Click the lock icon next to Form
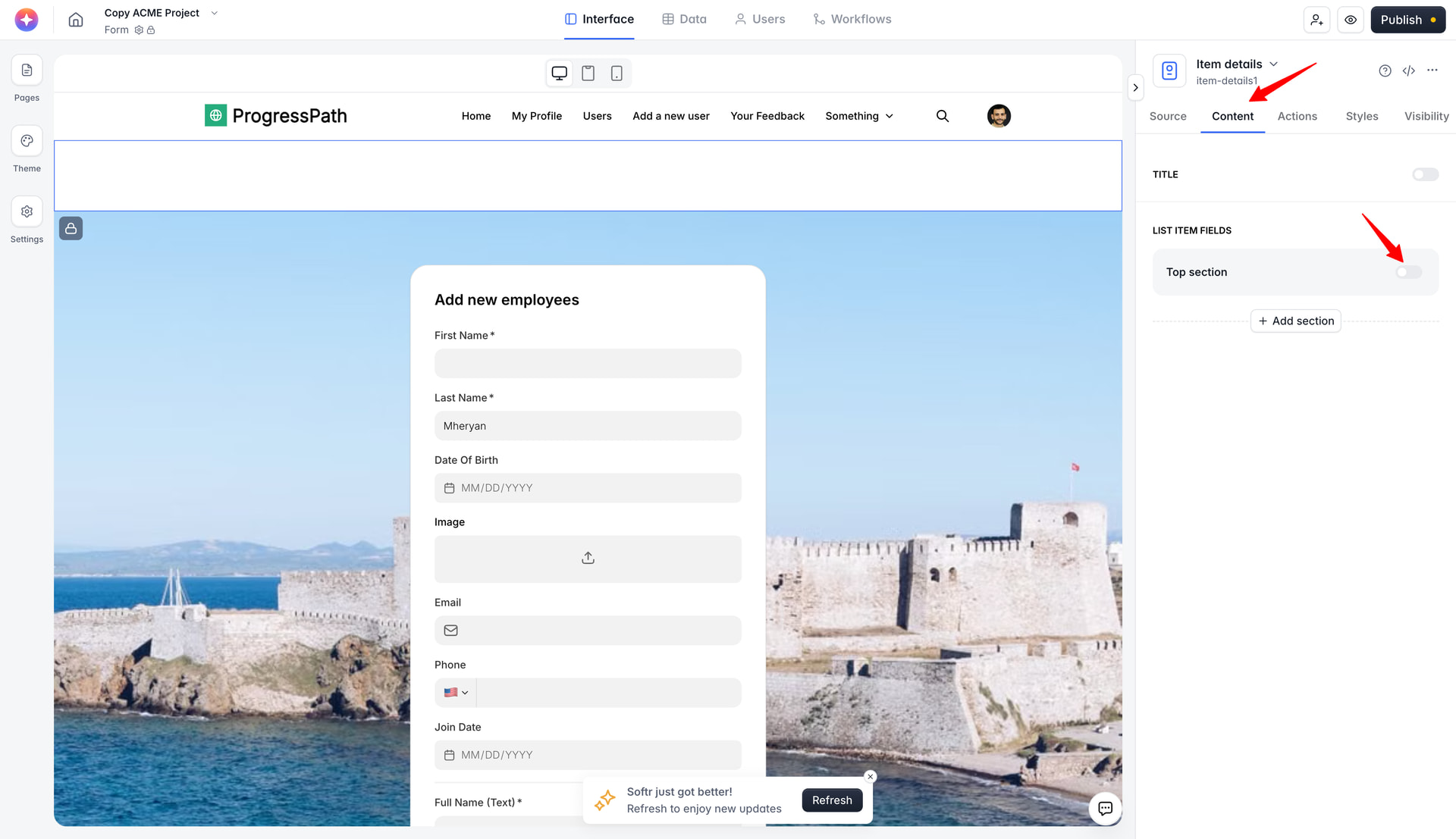Screen dimensions: 1456x839 (151, 30)
